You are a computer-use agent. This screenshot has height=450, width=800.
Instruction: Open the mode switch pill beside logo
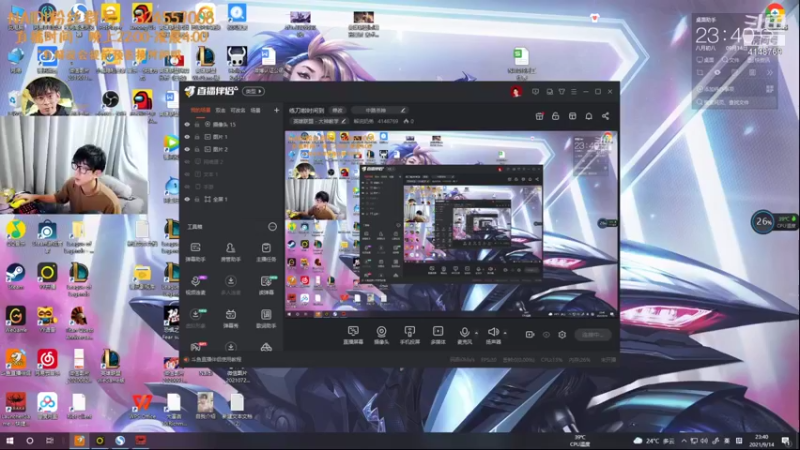click(x=253, y=91)
